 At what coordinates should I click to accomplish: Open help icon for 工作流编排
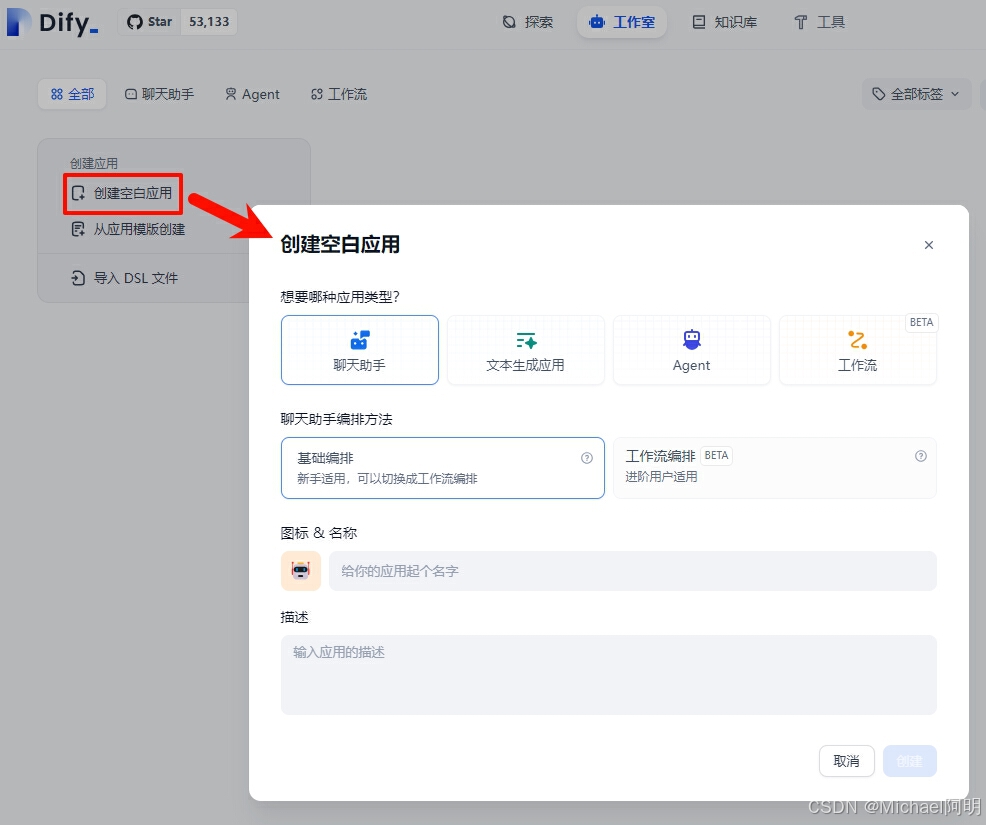(921, 456)
